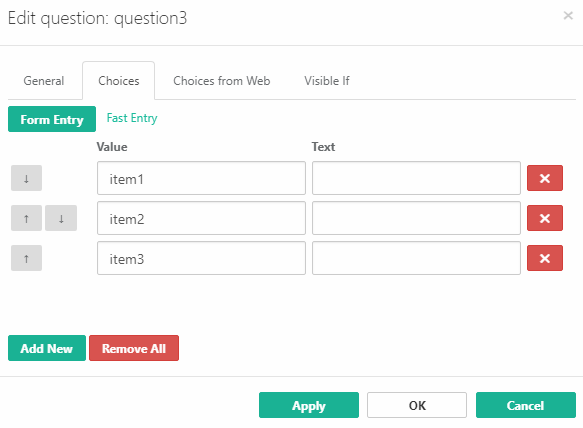Switch to the General tab

pos(44,81)
